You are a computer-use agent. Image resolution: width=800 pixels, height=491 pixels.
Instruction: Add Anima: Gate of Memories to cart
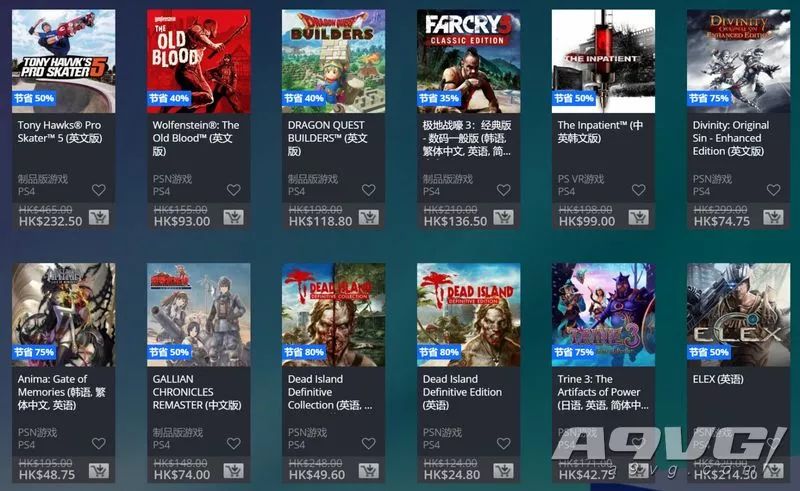tap(99, 471)
